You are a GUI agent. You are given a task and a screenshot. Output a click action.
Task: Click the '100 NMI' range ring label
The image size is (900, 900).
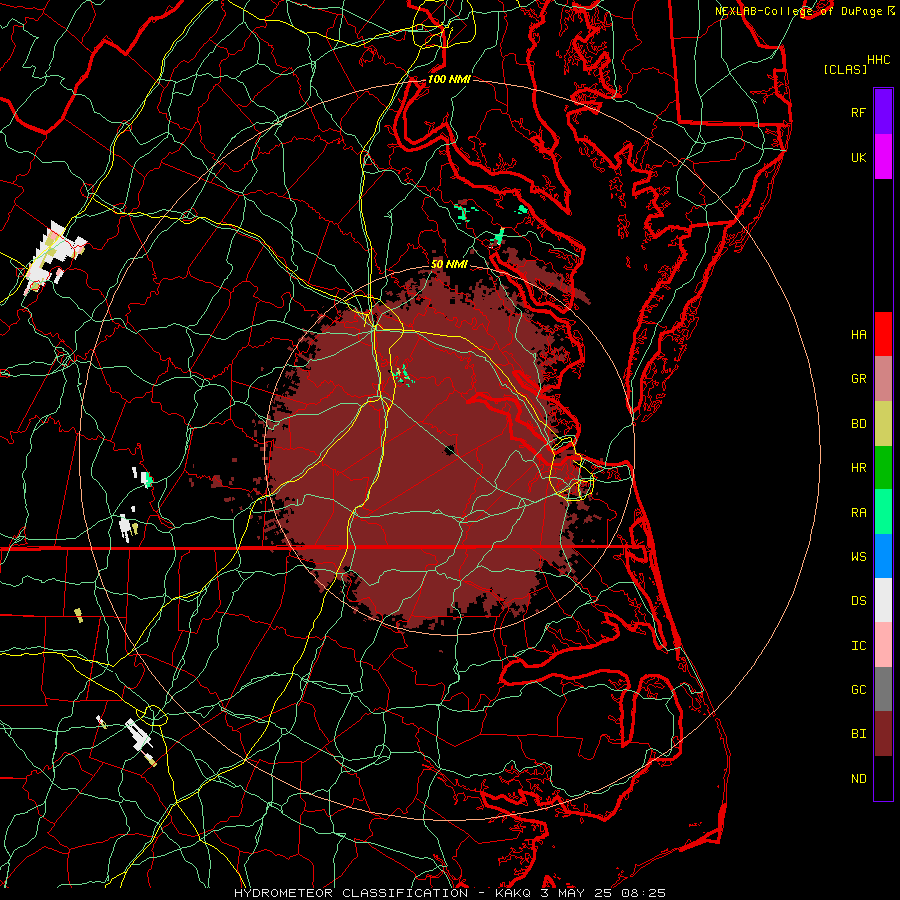click(x=448, y=79)
